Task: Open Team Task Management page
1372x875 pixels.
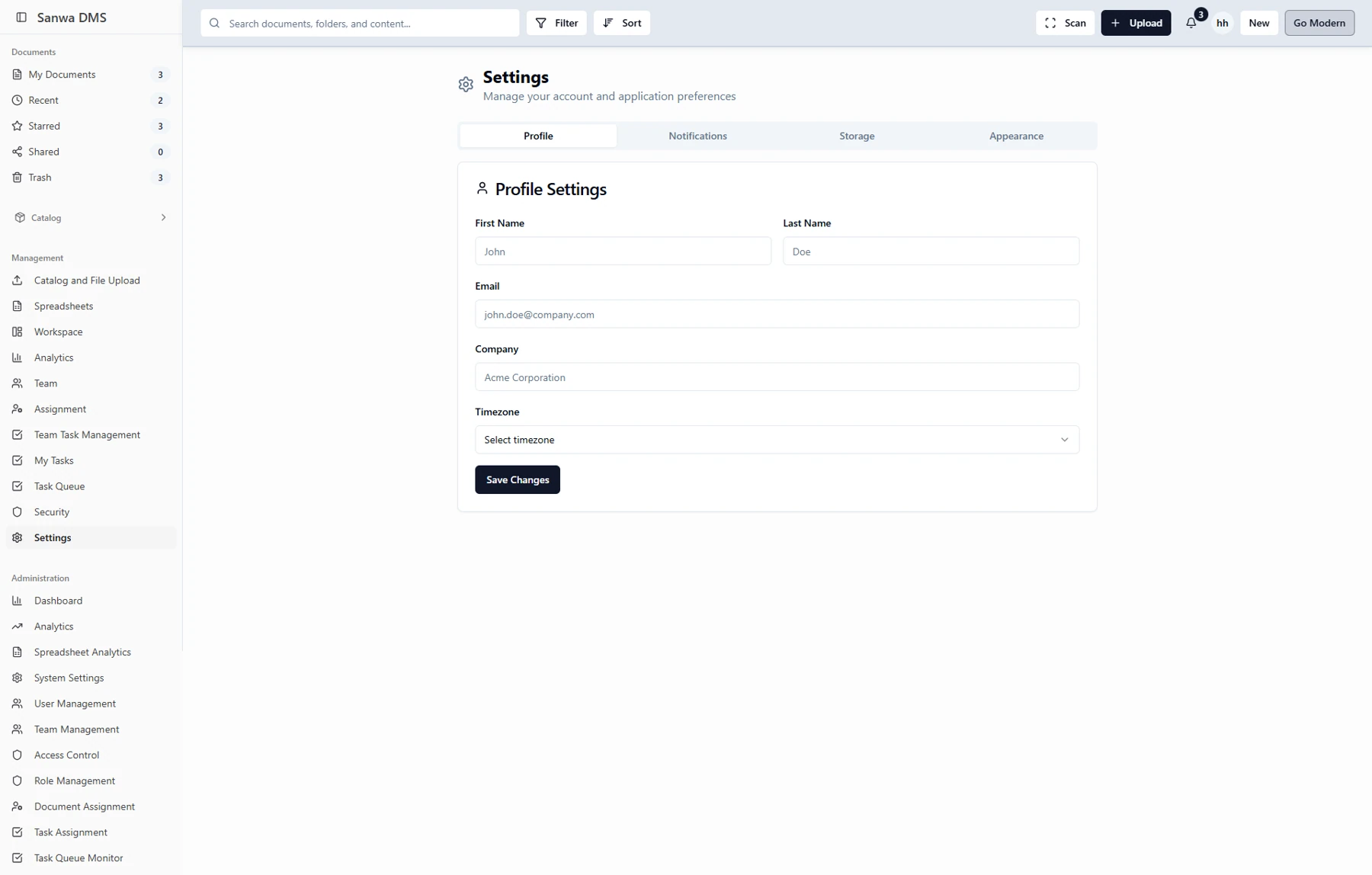Action: tap(91, 435)
